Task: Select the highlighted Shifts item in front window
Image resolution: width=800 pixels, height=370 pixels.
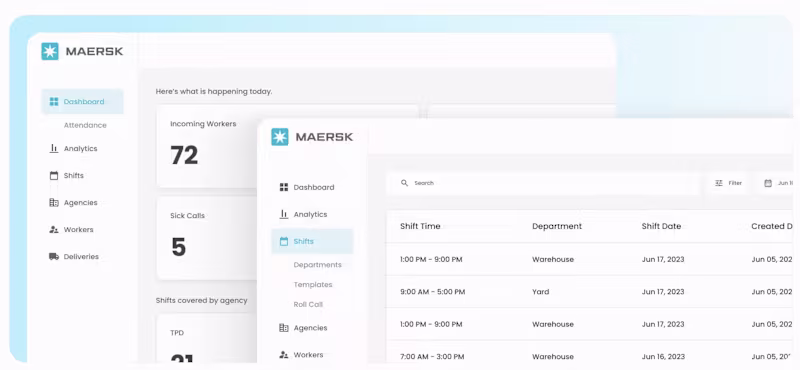Action: (x=312, y=241)
